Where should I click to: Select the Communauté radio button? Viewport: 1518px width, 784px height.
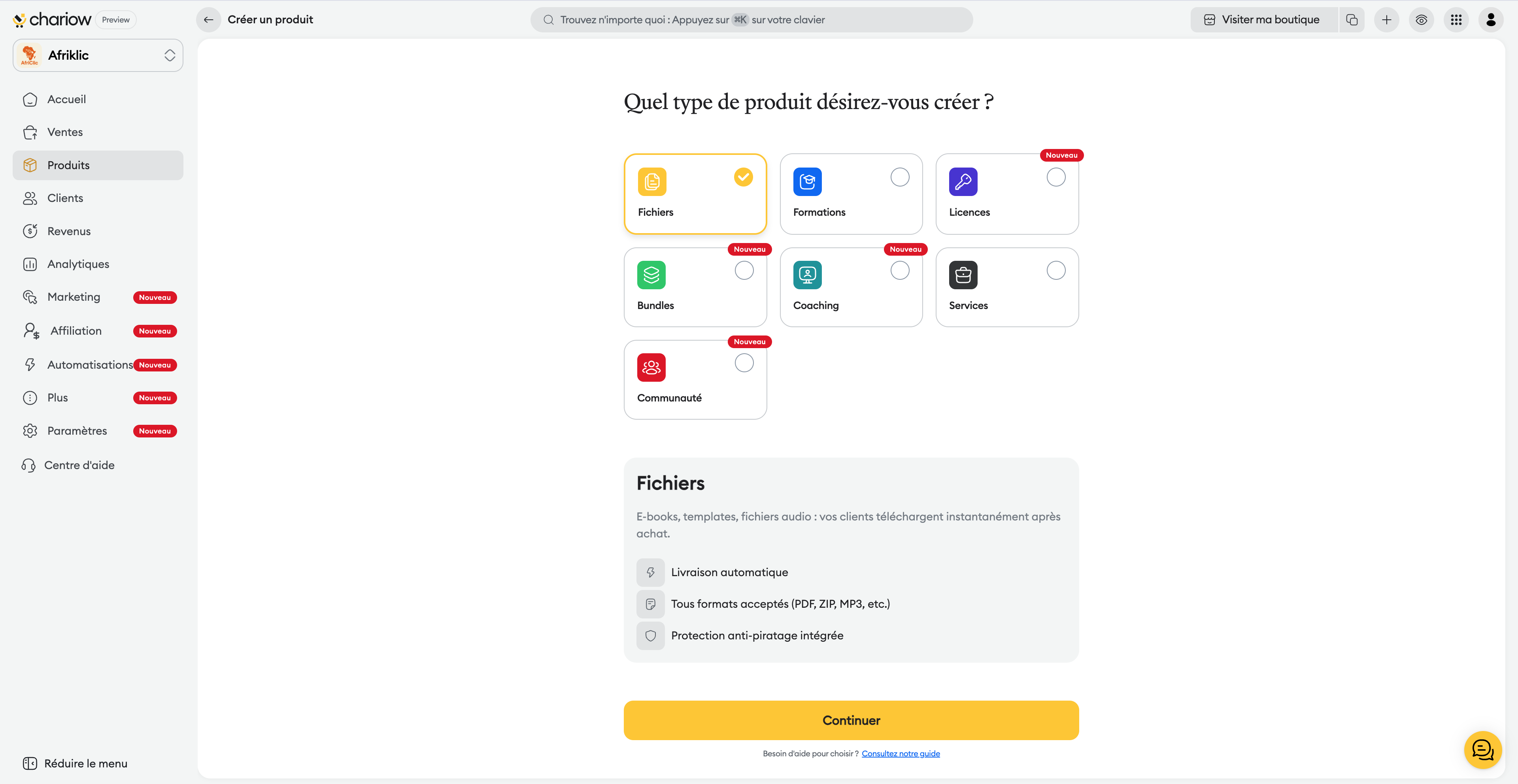coord(744,363)
